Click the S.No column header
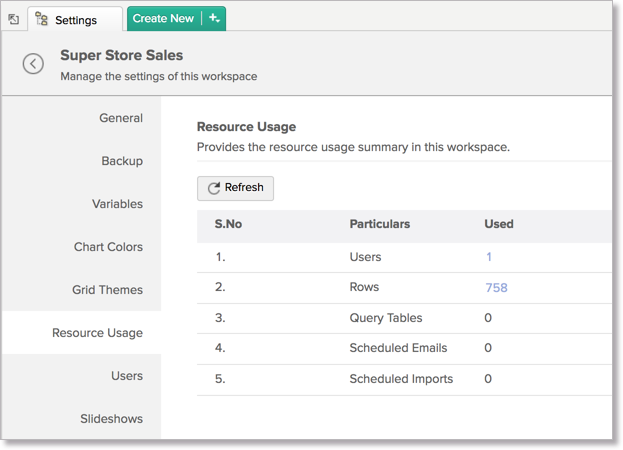623x450 pixels. click(x=228, y=224)
